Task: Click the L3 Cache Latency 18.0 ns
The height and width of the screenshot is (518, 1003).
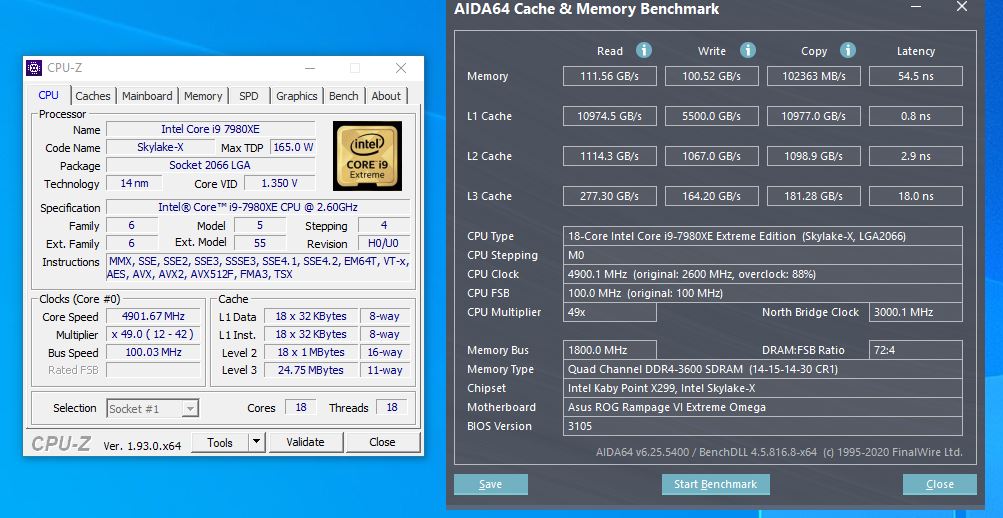Action: [x=916, y=196]
